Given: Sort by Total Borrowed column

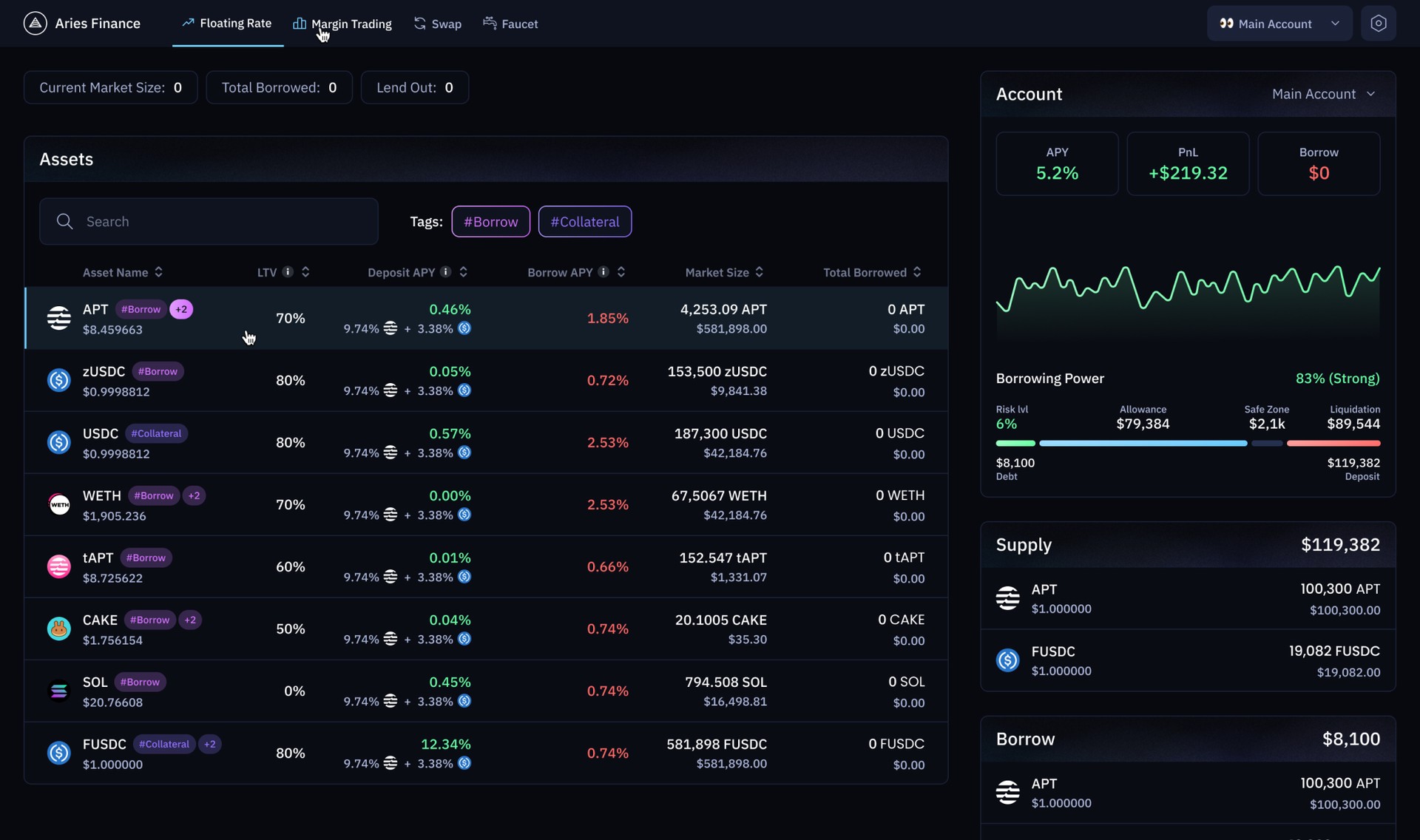Looking at the screenshot, I should click(x=873, y=272).
